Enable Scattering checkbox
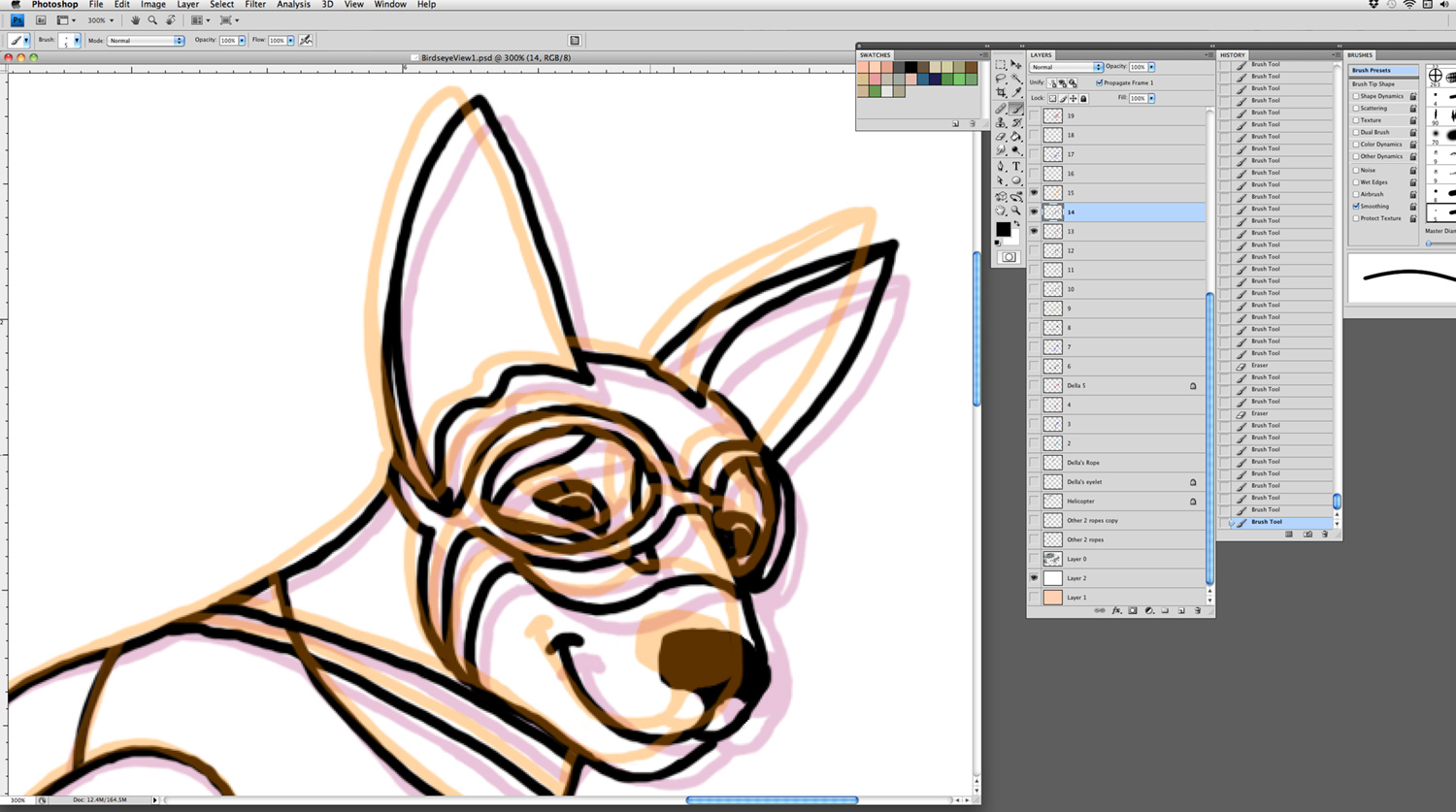Screen dimensions: 1456x812 (1356, 109)
